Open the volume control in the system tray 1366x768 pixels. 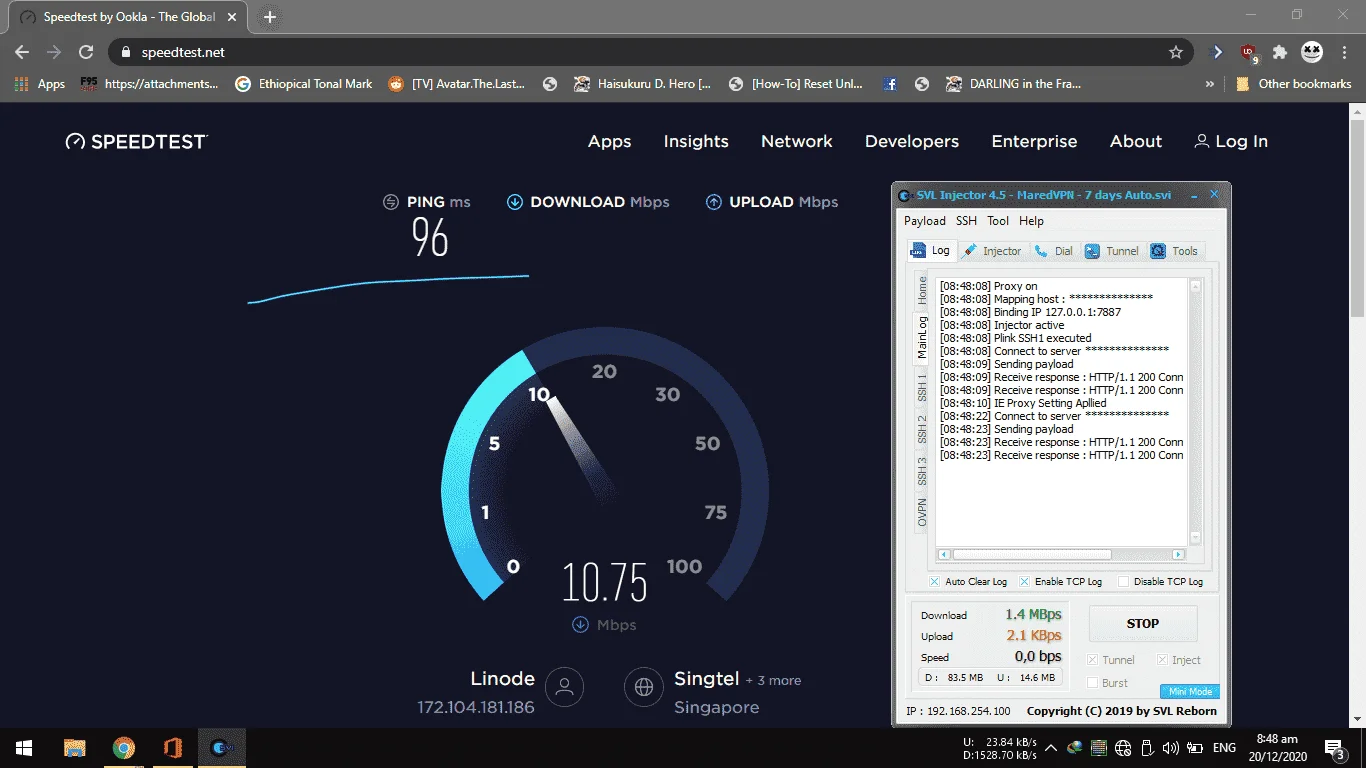1169,748
